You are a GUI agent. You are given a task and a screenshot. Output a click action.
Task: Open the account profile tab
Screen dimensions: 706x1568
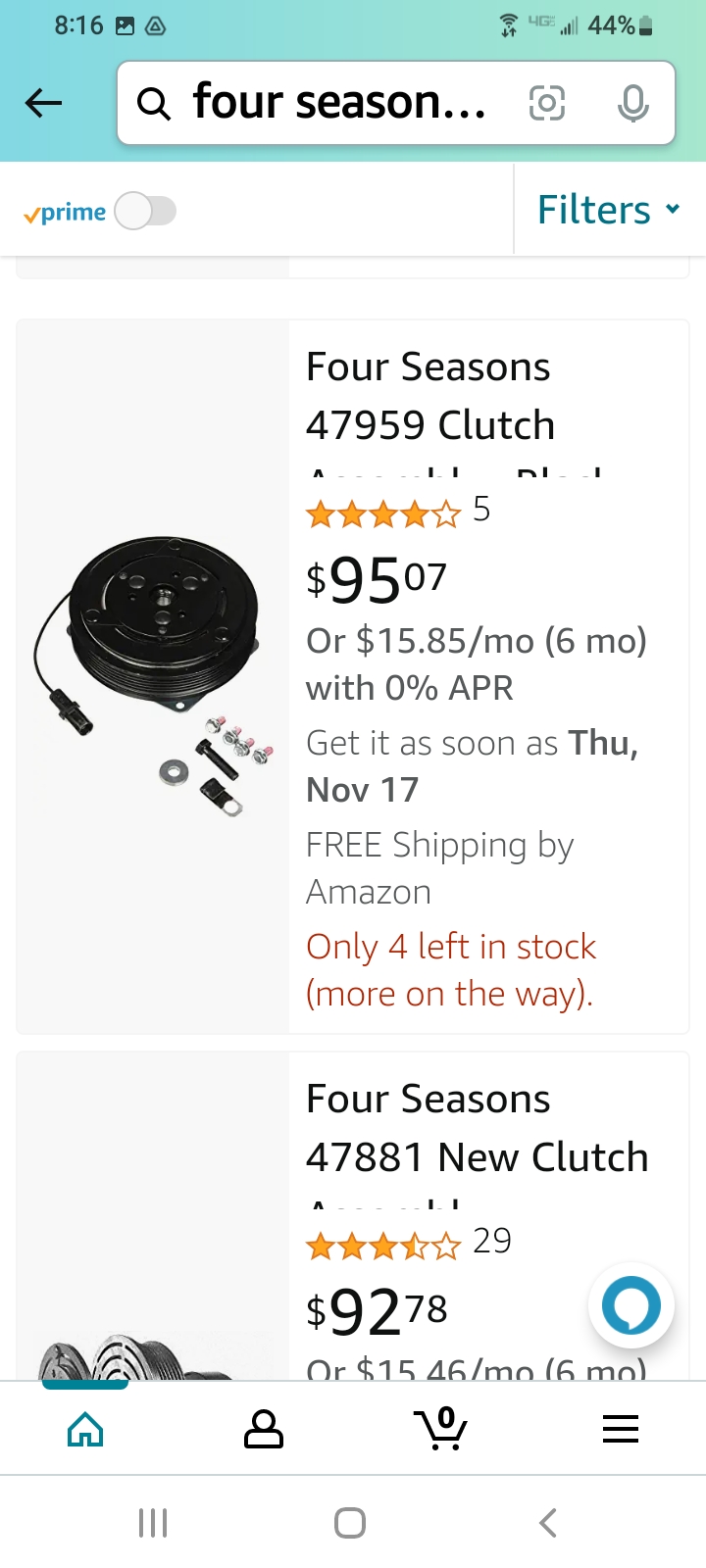pyautogui.click(x=263, y=1429)
